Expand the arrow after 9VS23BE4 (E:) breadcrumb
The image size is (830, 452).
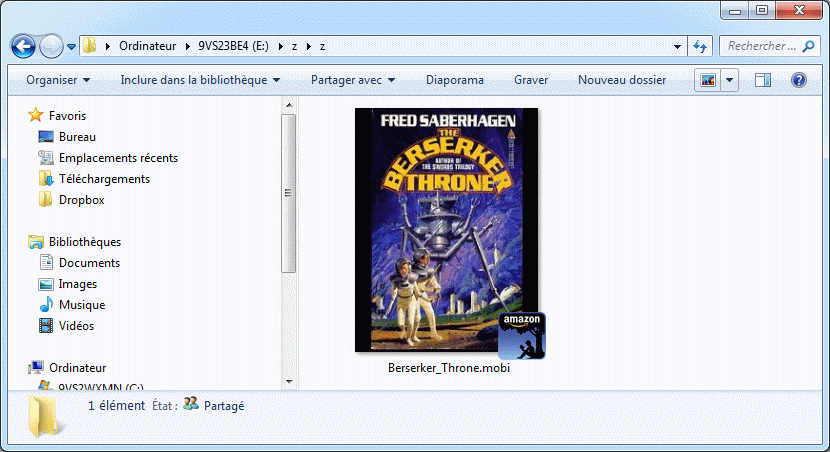point(281,47)
